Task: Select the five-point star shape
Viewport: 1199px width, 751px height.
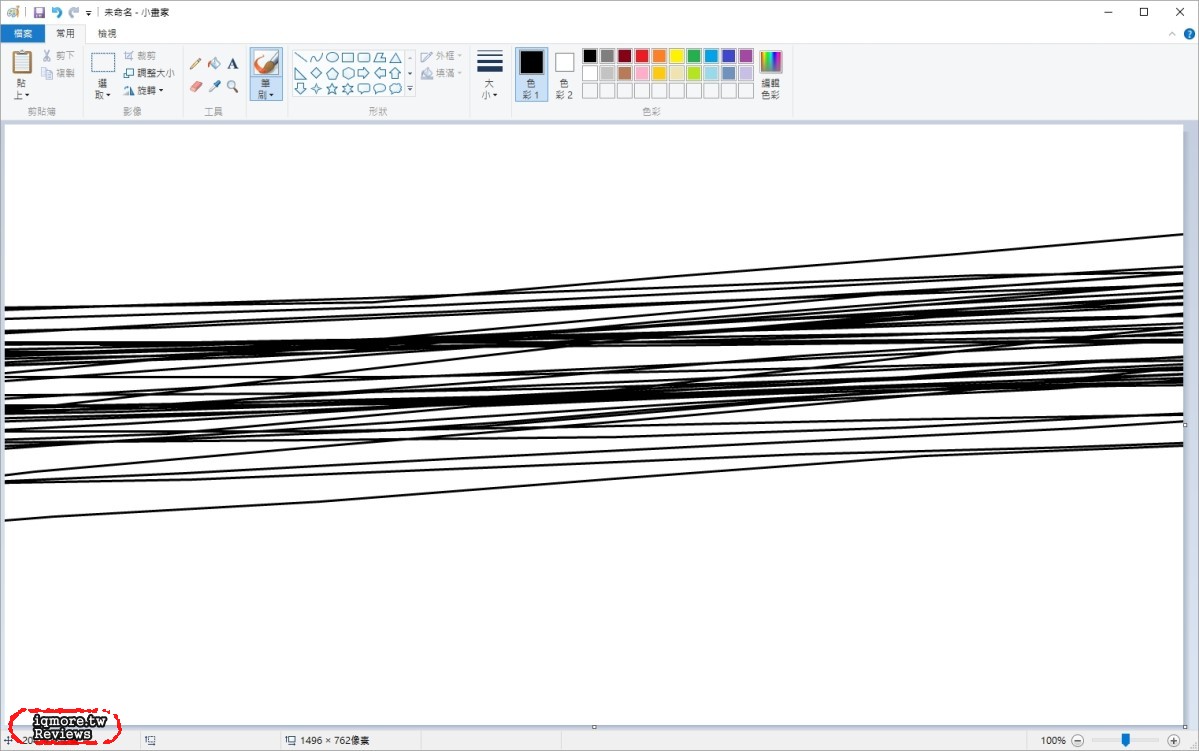Action: (332, 89)
